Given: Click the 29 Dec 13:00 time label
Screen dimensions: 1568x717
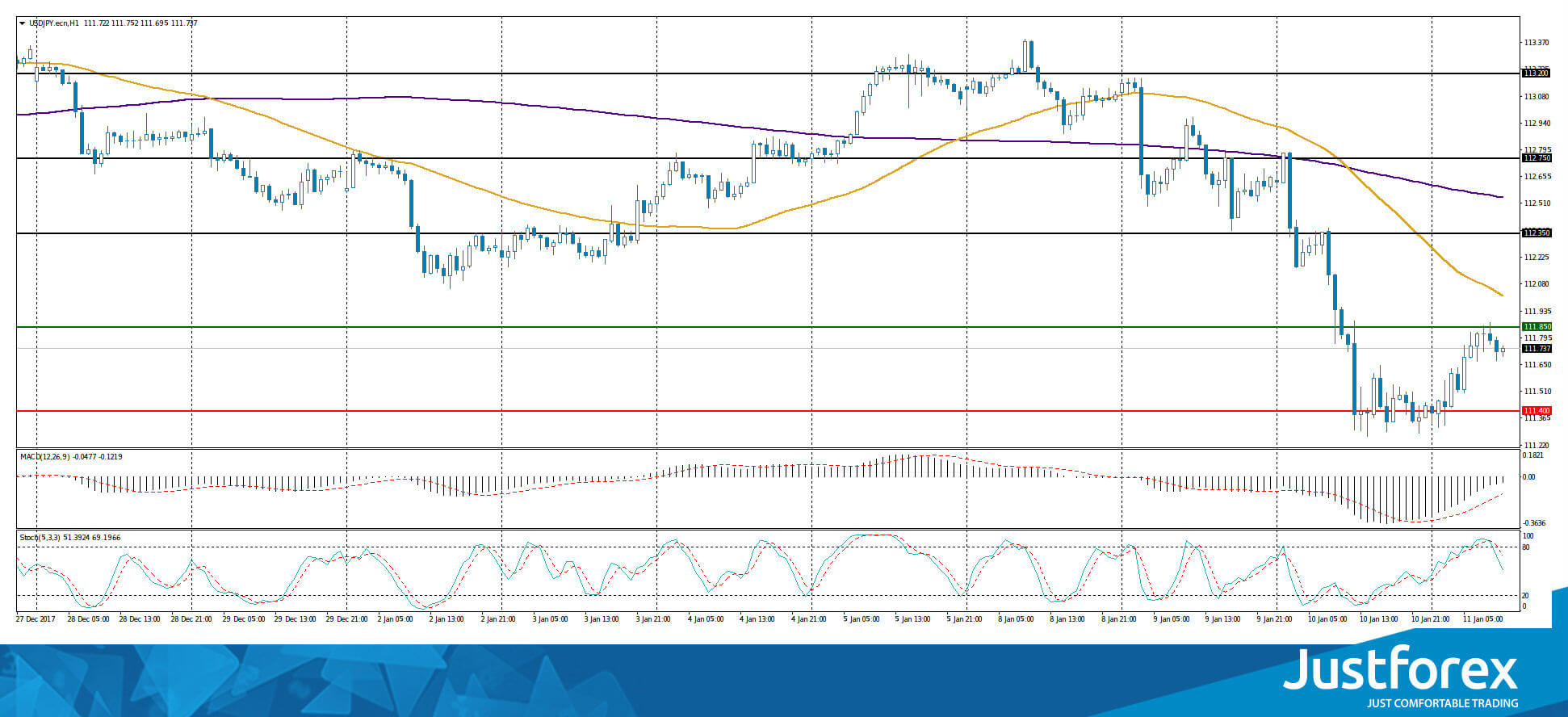Looking at the screenshot, I should (295, 619).
